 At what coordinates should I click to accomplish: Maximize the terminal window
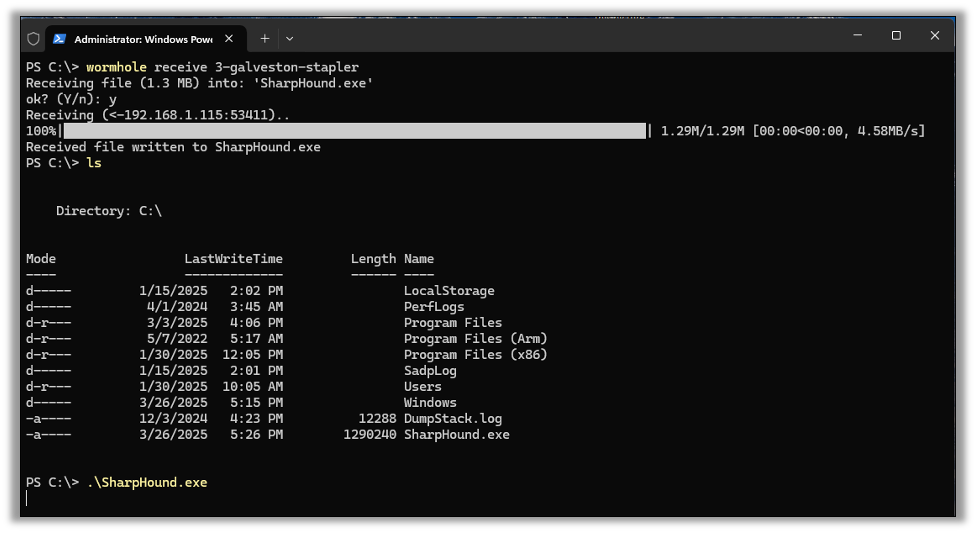896,35
